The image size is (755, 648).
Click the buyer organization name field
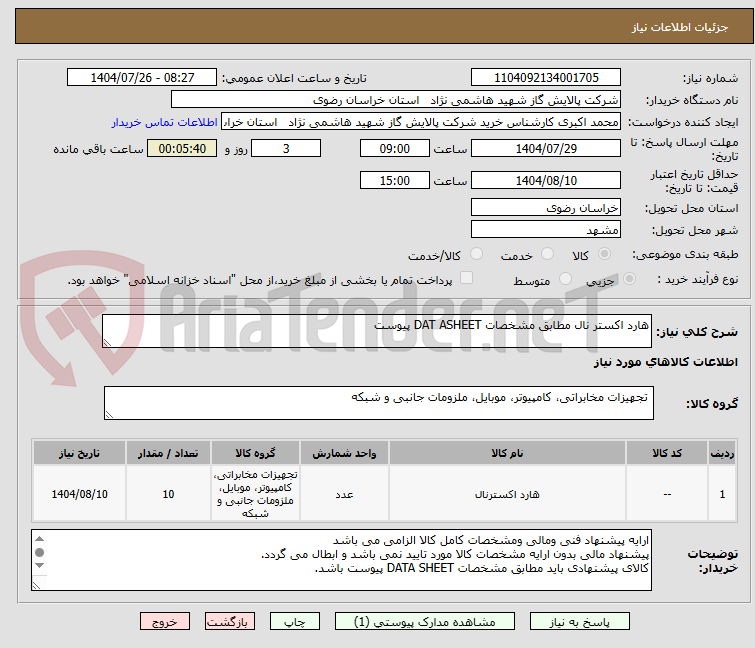pyautogui.click(x=395, y=100)
